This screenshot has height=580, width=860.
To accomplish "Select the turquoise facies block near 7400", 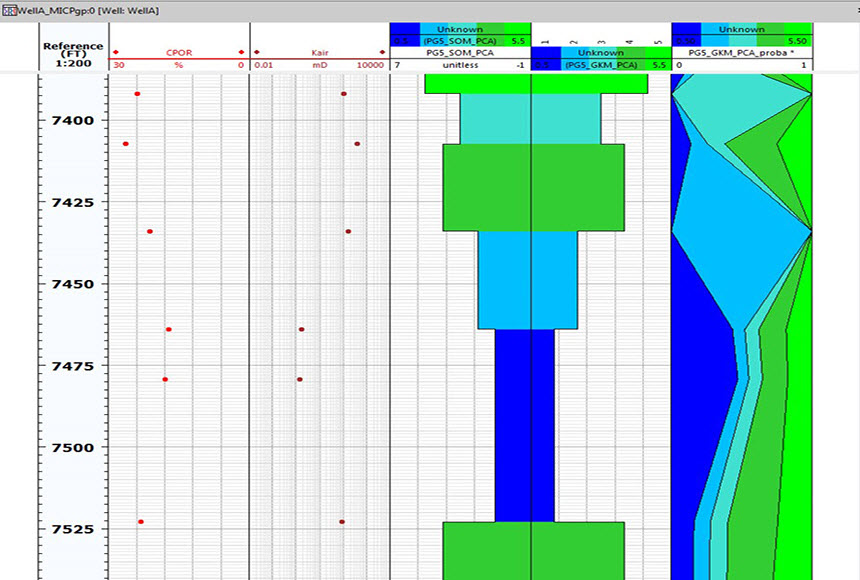I will tap(530, 119).
